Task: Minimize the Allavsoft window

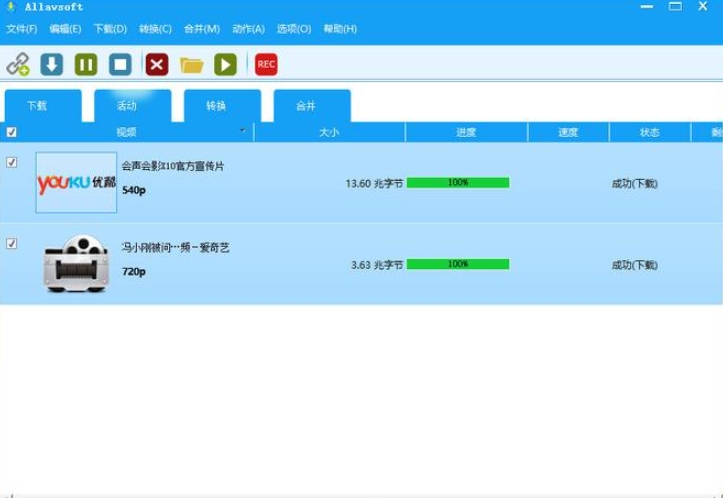Action: [x=647, y=6]
